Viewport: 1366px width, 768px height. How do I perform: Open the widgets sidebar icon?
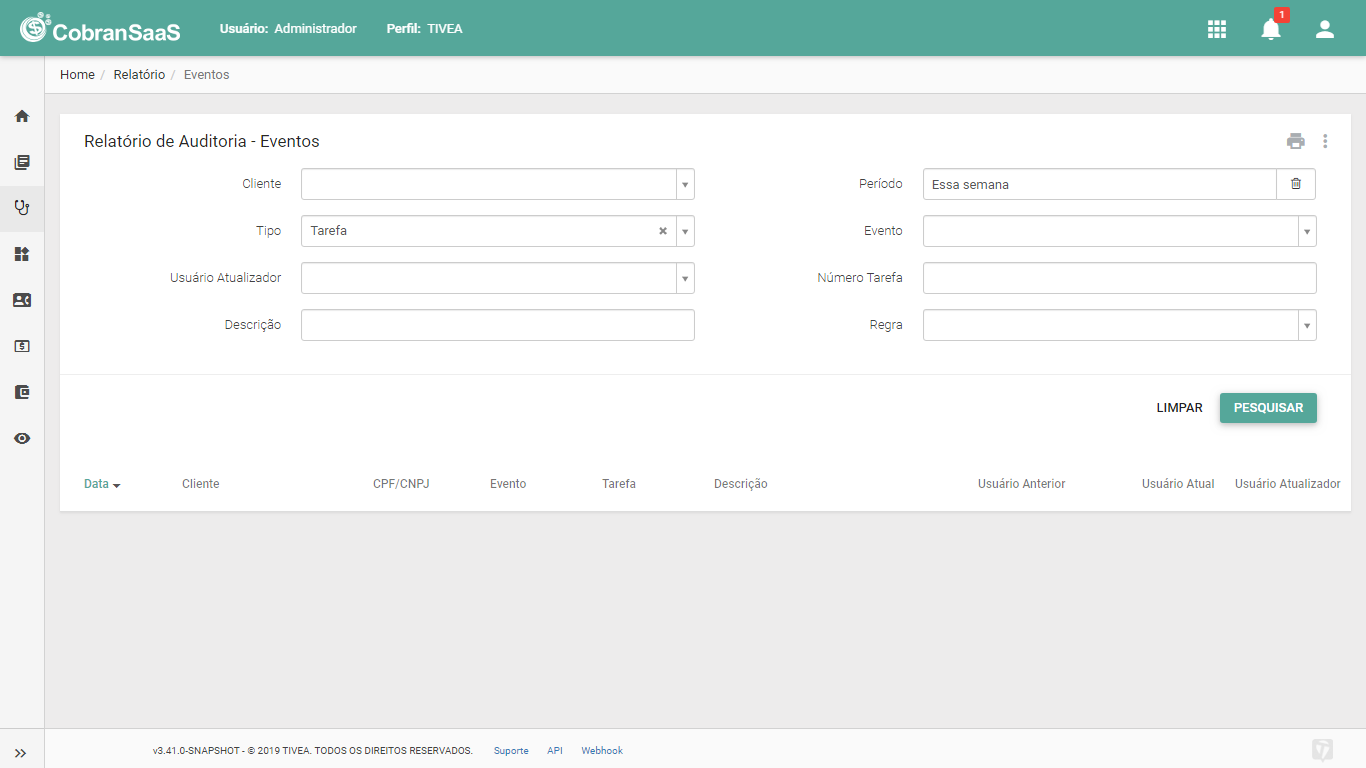(22, 254)
